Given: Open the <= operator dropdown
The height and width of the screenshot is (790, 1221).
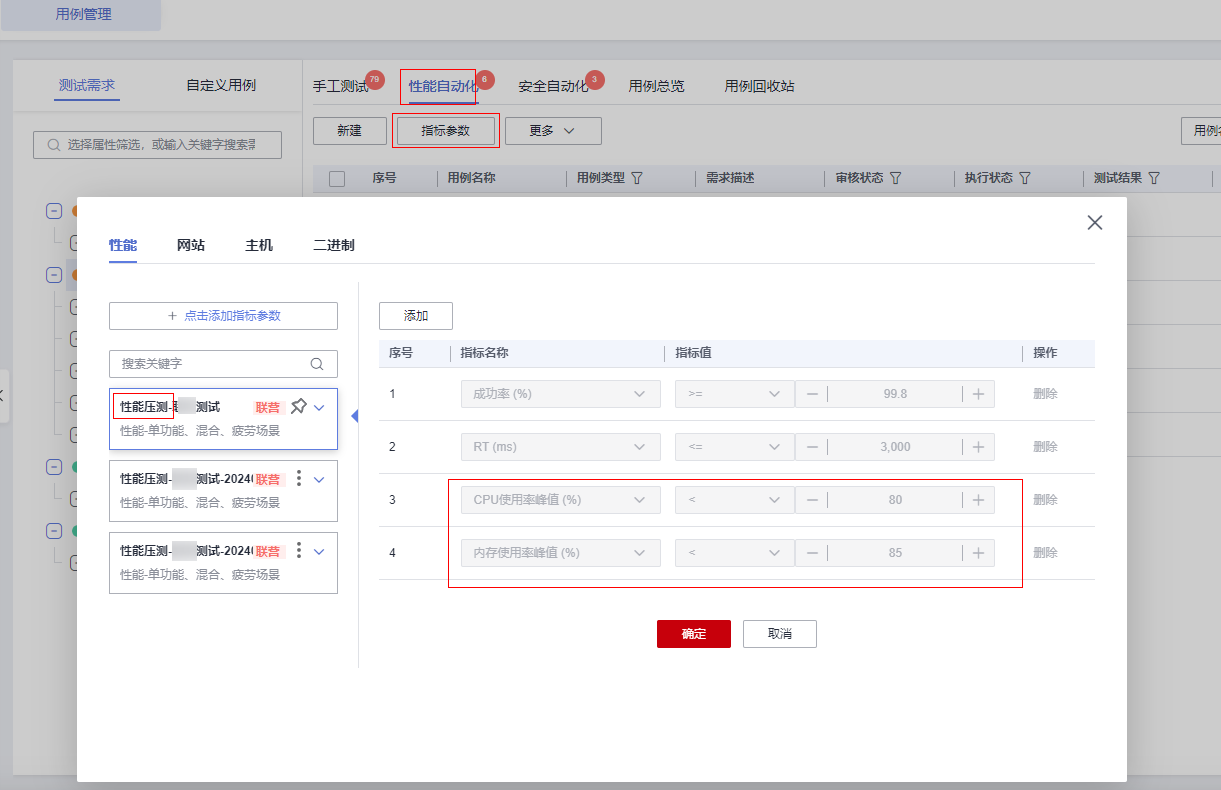Looking at the screenshot, I should tap(735, 447).
